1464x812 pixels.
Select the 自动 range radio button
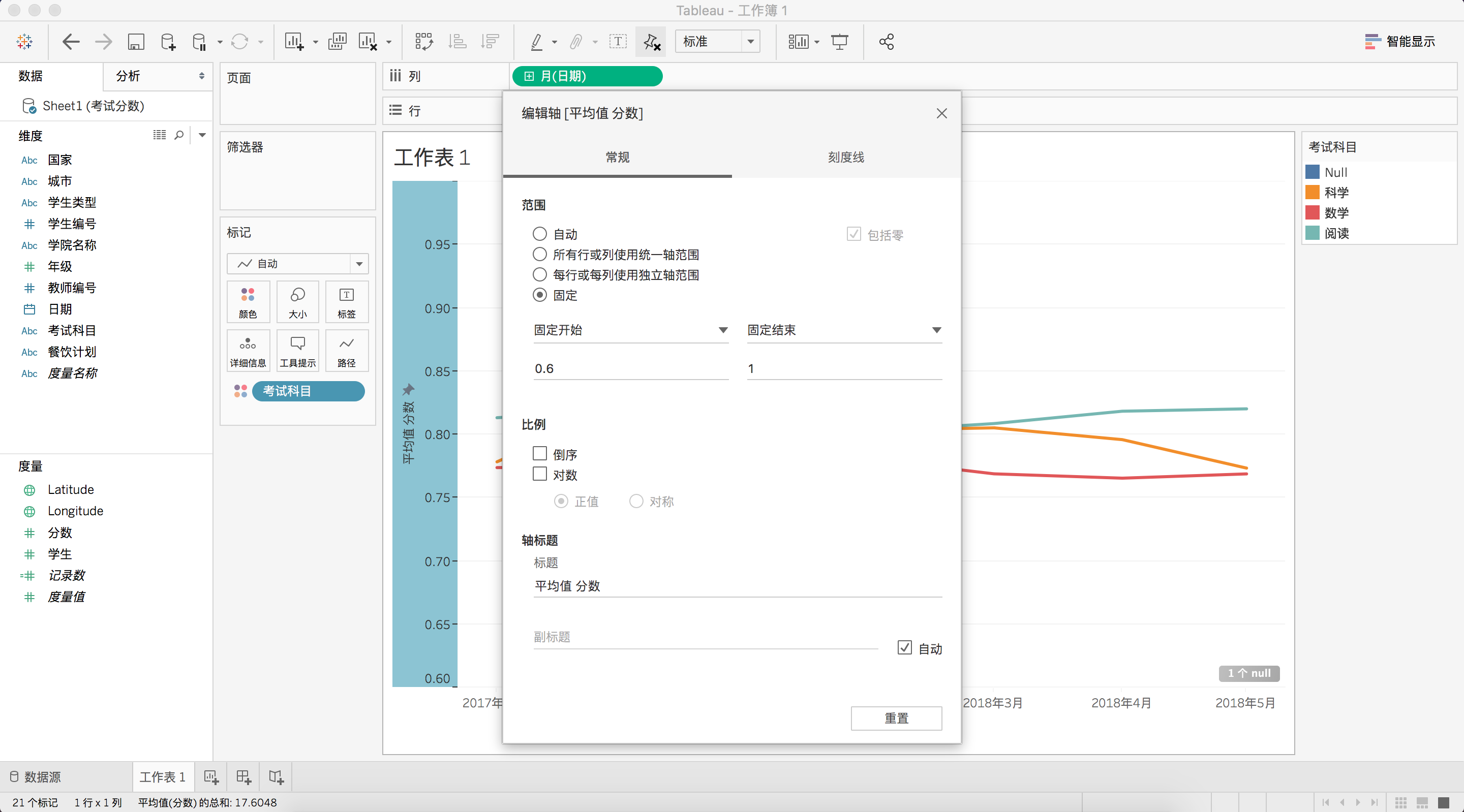pyautogui.click(x=539, y=234)
